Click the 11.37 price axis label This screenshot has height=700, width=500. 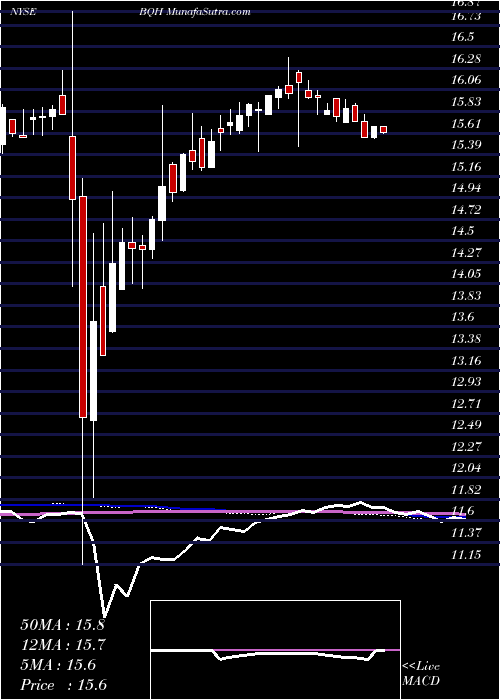(x=466, y=533)
